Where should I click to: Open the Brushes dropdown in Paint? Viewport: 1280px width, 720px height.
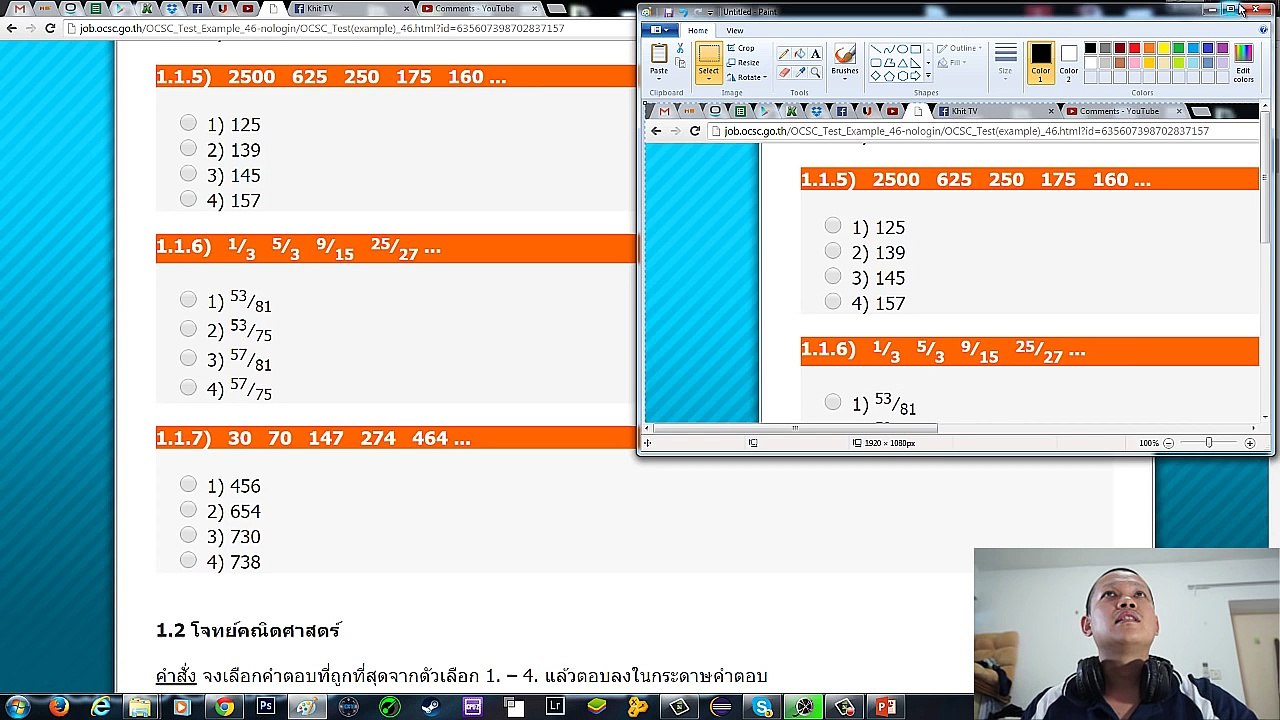click(x=845, y=78)
